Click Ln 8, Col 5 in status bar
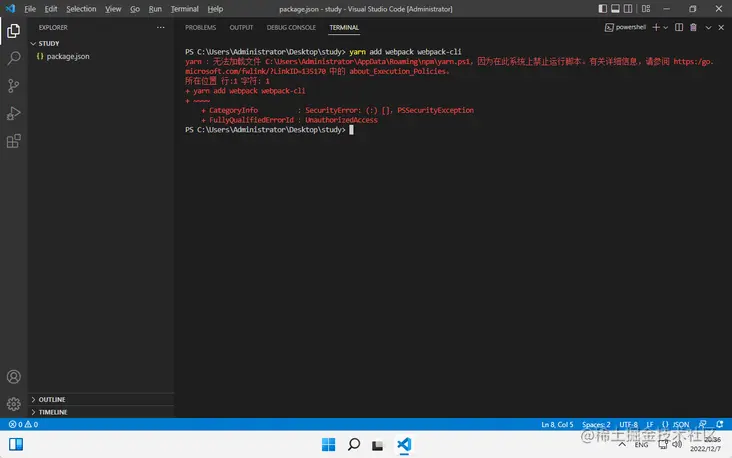Image resolution: width=732 pixels, height=458 pixels. [557, 424]
